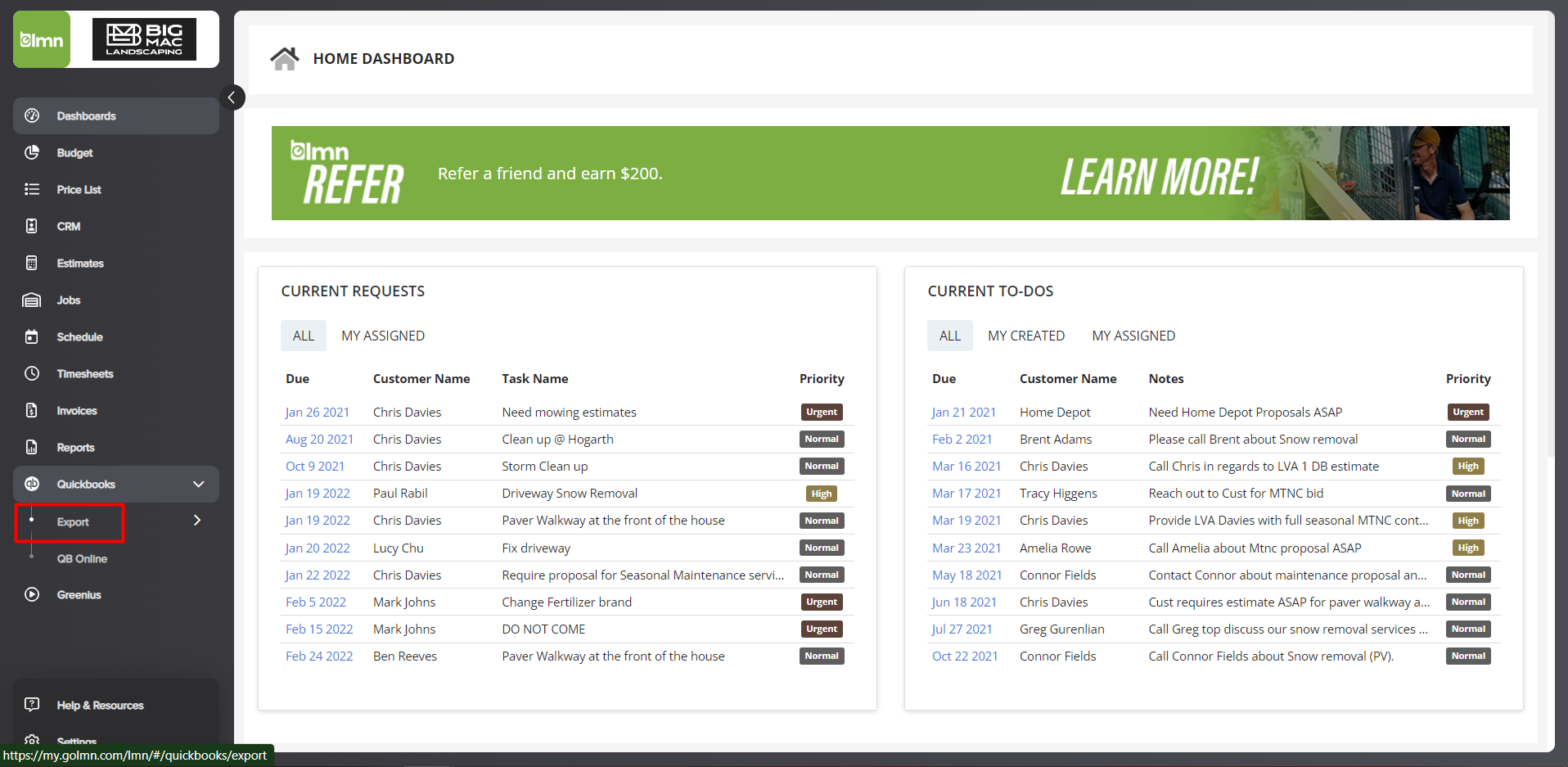Screen dimensions: 1568x767
Task: Click the home icon beside Home Dashboard
Action: [x=285, y=59]
